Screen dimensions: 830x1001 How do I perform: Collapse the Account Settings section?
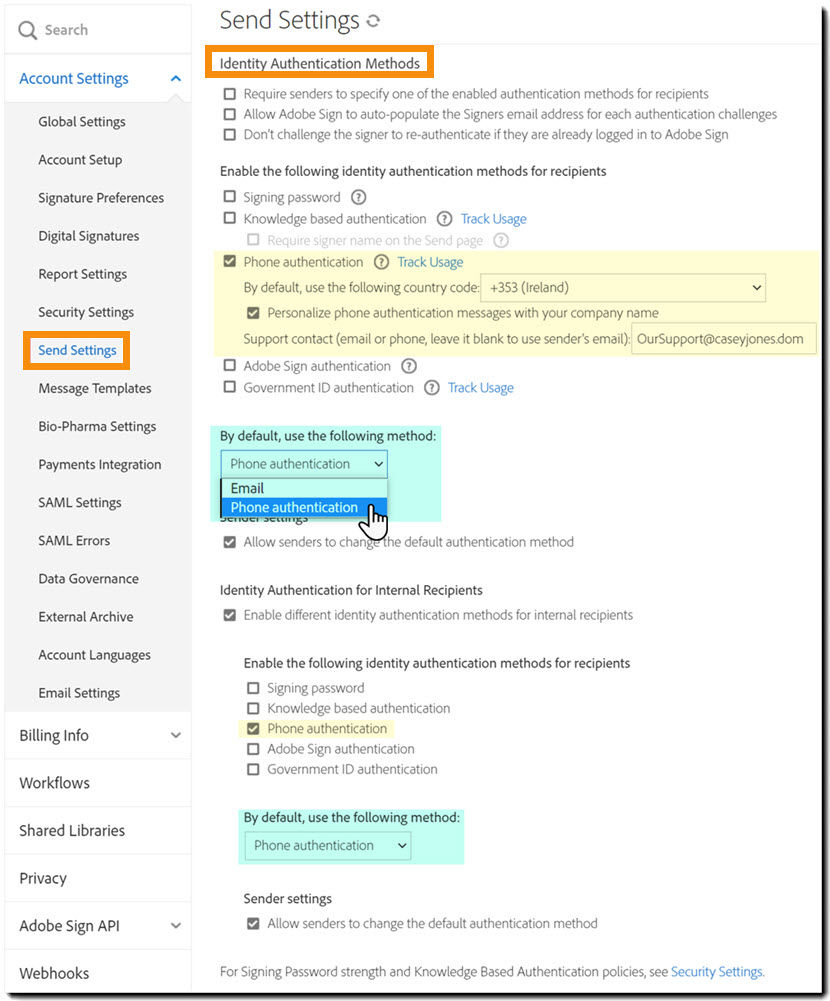pos(172,77)
